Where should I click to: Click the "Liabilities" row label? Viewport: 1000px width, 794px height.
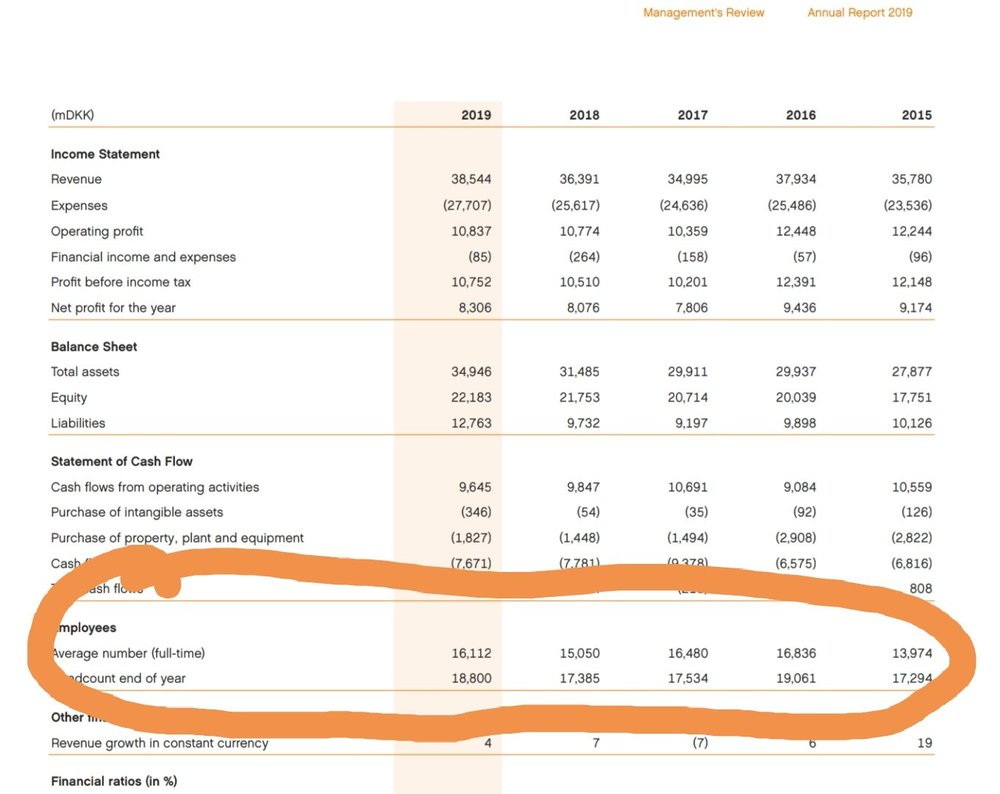coord(78,423)
